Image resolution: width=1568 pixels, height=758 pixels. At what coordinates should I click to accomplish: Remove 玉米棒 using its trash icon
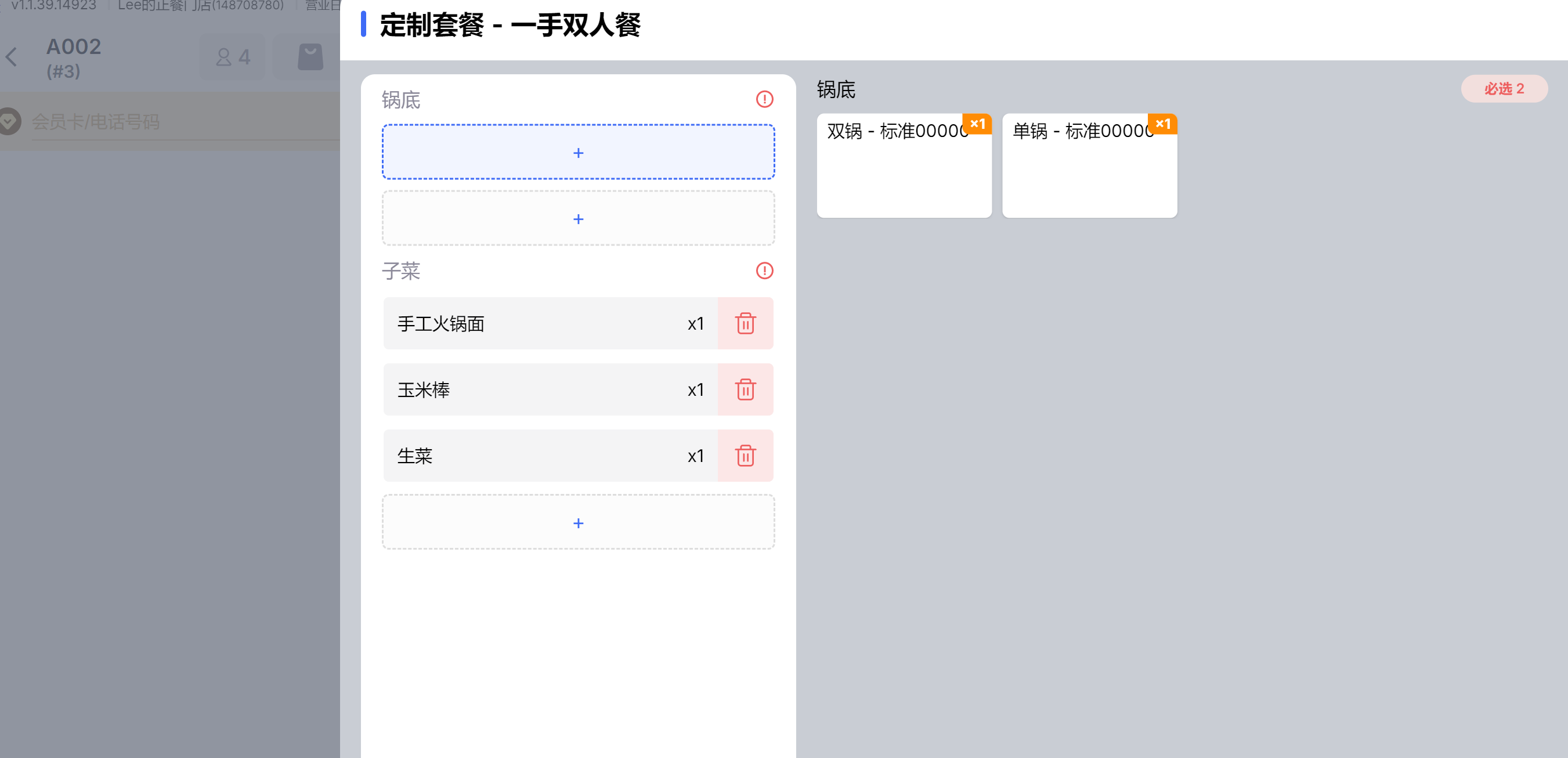(745, 389)
